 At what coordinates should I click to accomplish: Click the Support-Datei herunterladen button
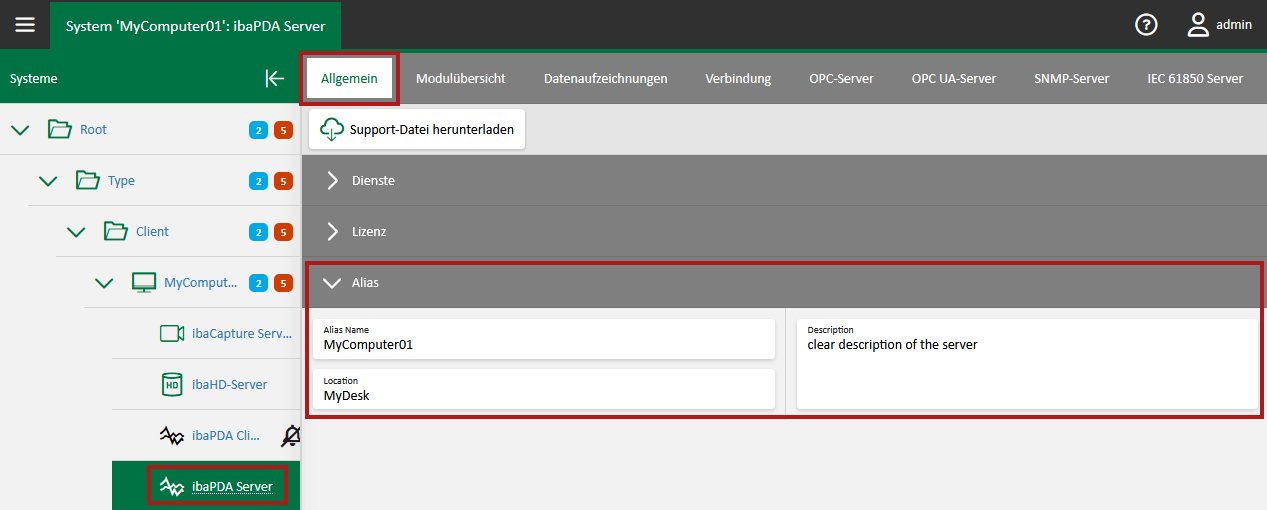[417, 129]
